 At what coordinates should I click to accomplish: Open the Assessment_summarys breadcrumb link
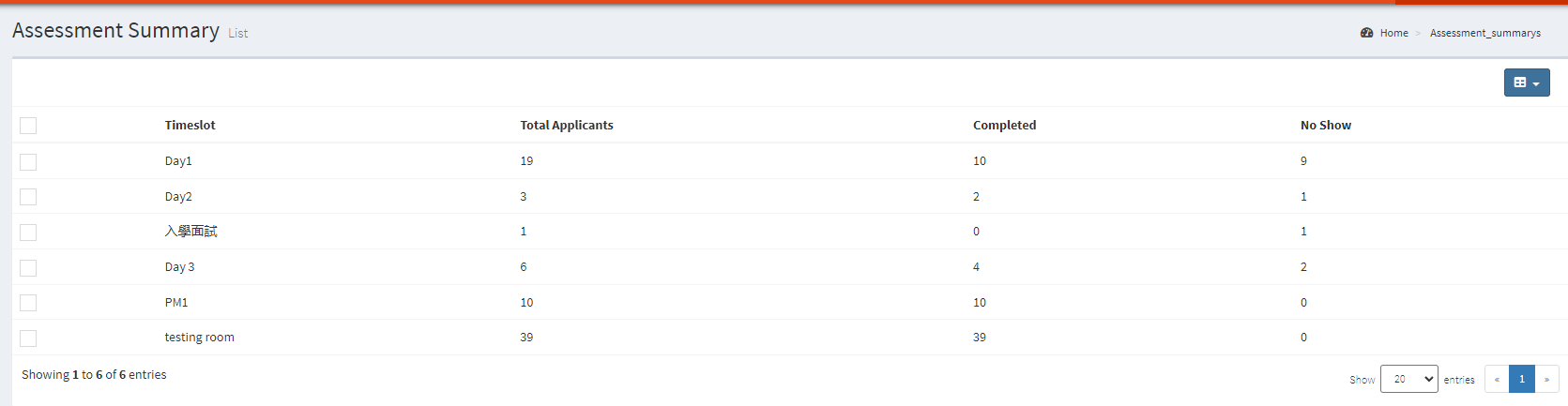(1484, 33)
